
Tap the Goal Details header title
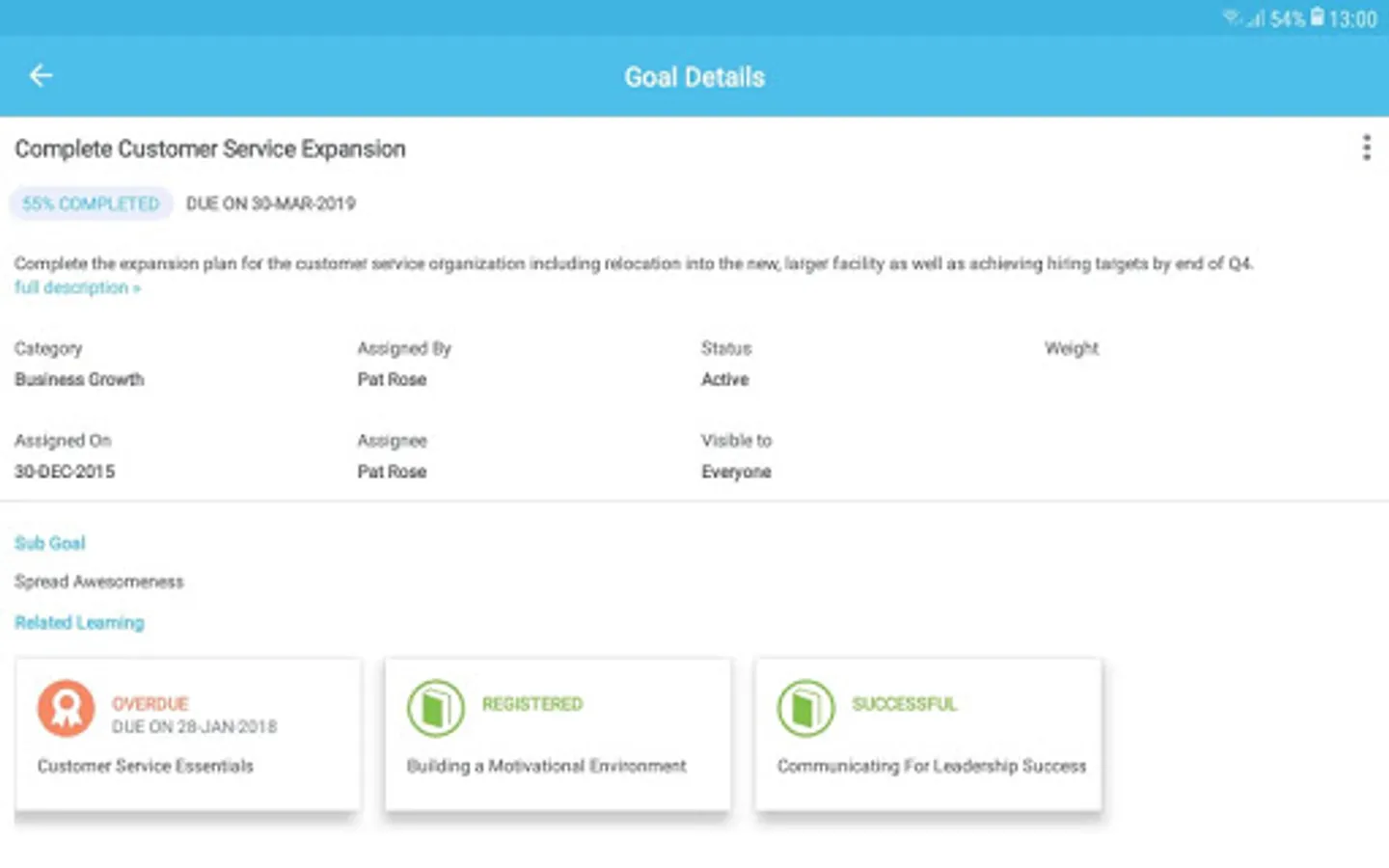click(x=694, y=77)
